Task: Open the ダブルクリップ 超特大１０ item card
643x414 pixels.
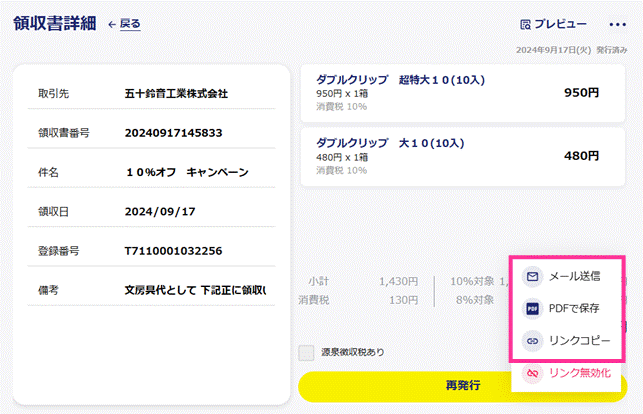Action: point(463,93)
